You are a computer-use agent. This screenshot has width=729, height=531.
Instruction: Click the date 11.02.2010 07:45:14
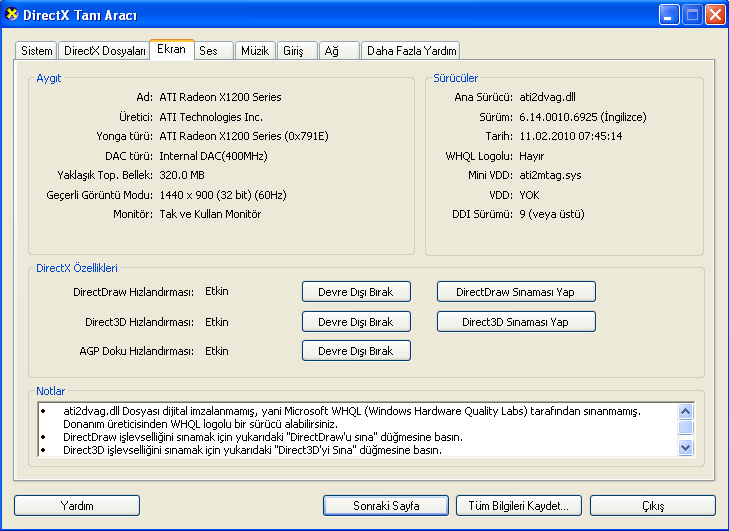pos(570,136)
